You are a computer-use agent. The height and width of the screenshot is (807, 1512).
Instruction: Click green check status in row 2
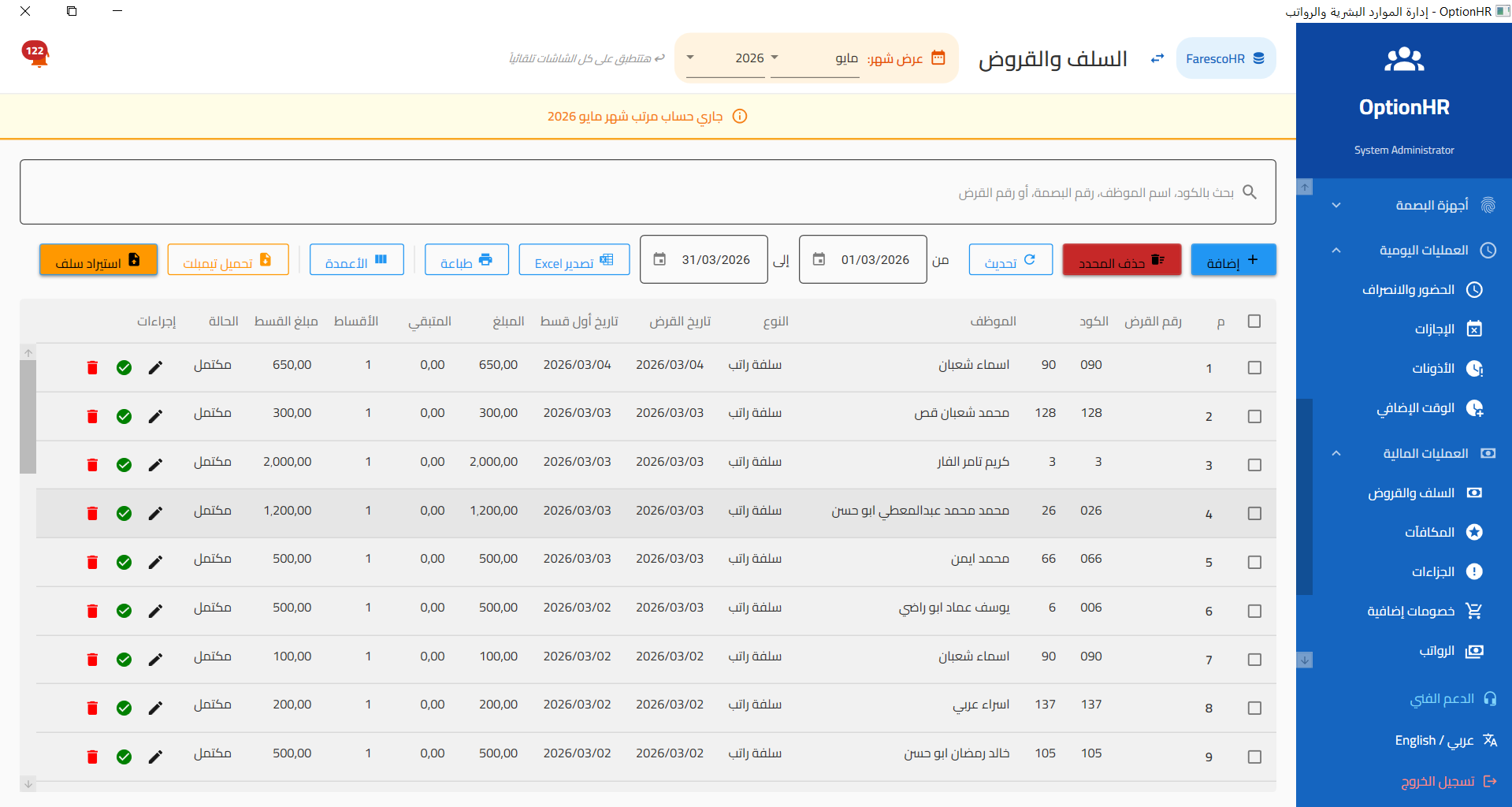(x=124, y=416)
